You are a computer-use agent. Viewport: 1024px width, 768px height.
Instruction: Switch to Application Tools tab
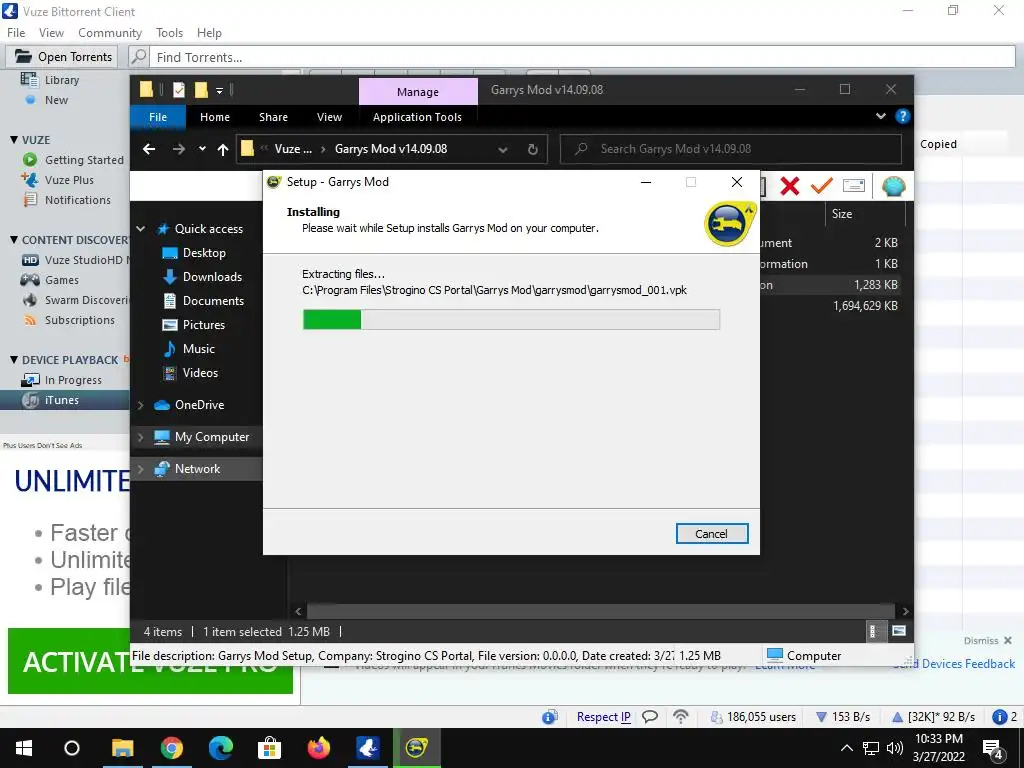click(417, 117)
